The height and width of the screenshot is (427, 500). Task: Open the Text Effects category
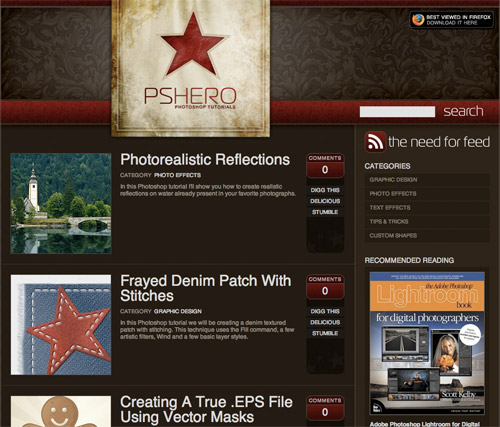pyautogui.click(x=427, y=208)
